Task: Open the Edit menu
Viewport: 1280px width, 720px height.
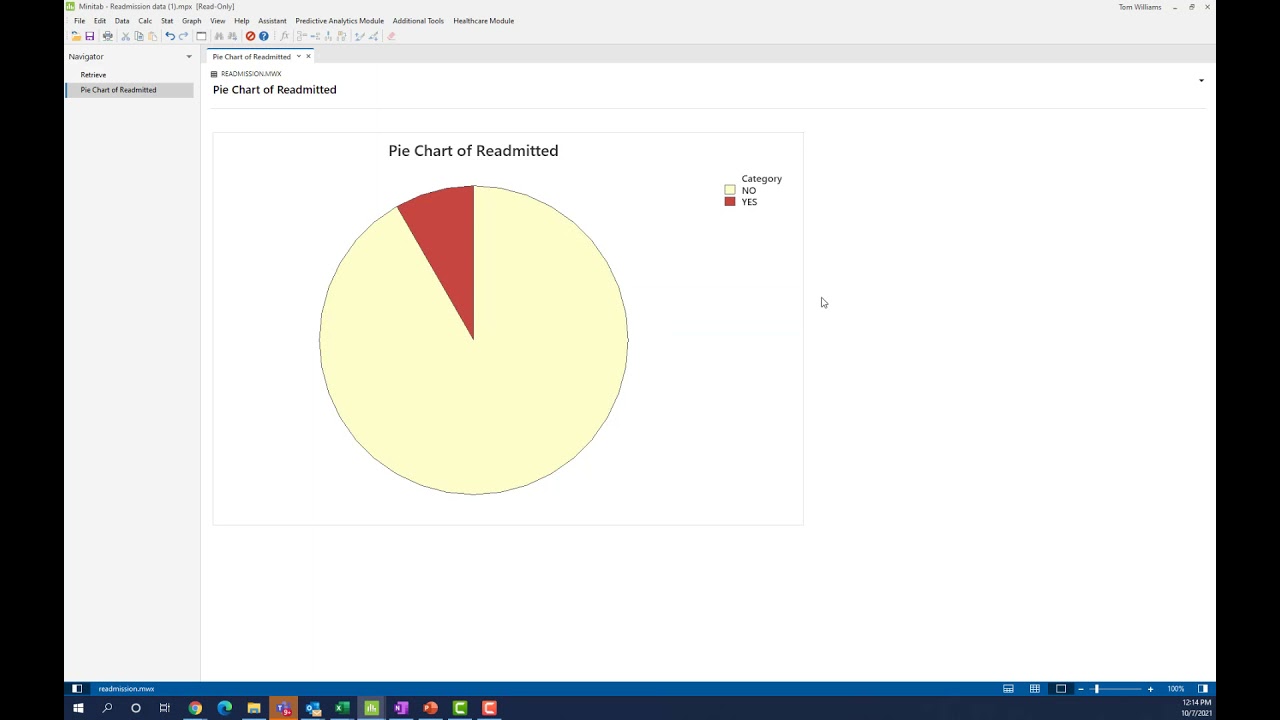Action: [100, 21]
